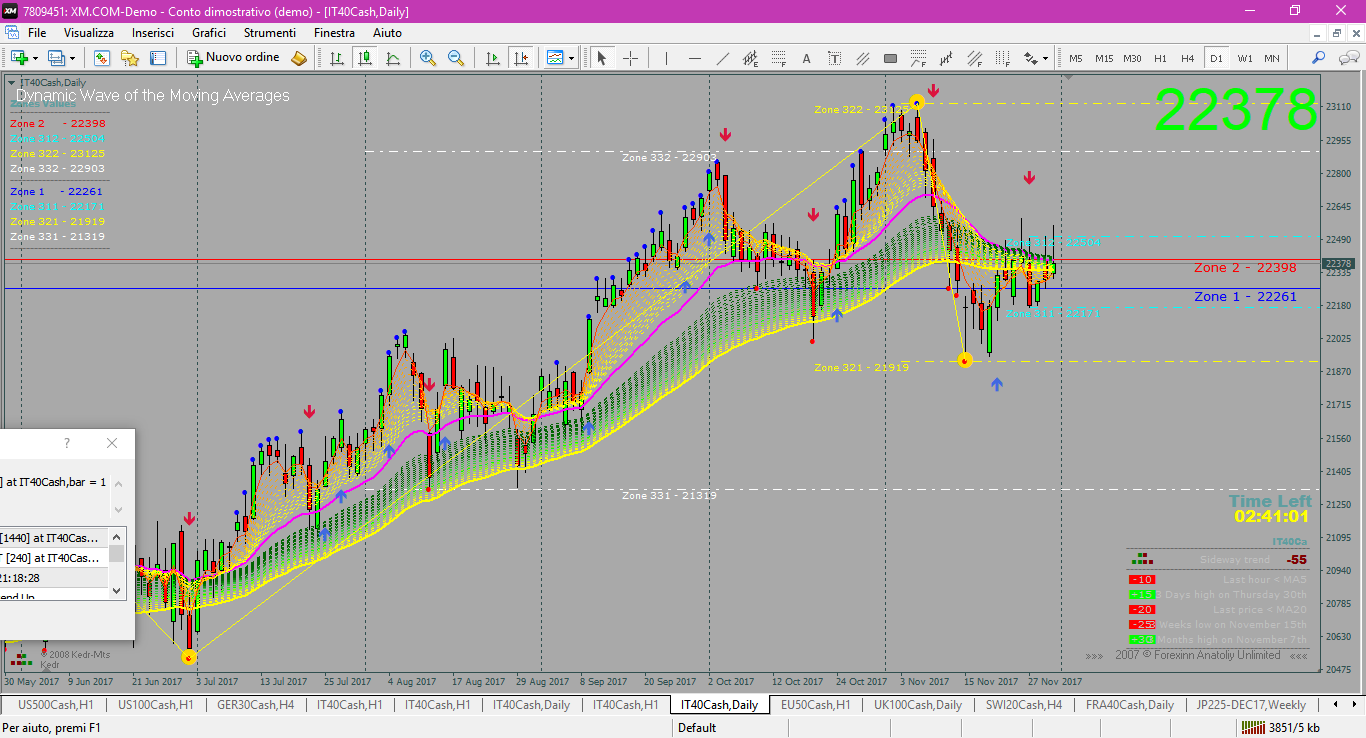
Task: Click the dialog list scroll-down arrow
Action: point(118,590)
